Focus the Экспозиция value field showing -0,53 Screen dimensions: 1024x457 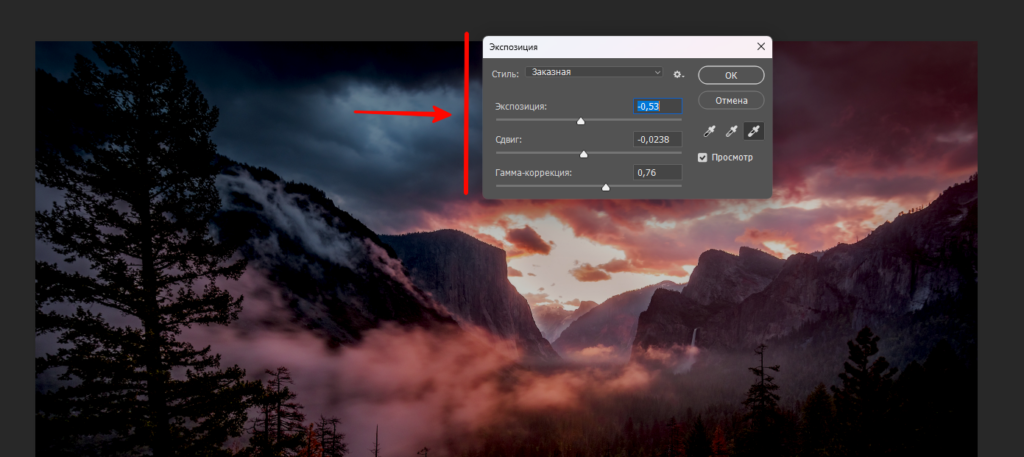pos(658,106)
